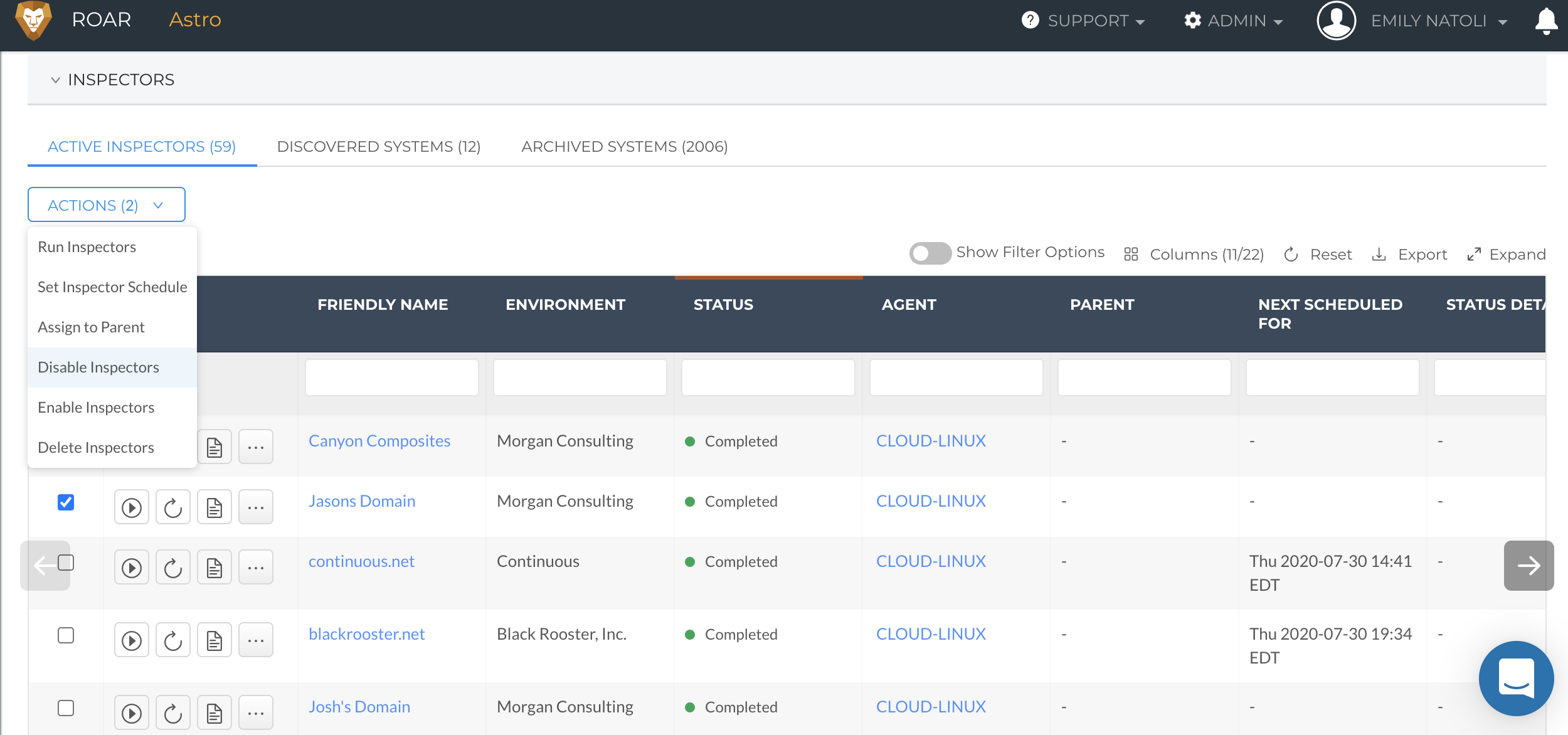View report for Jasons Domain

[215, 507]
